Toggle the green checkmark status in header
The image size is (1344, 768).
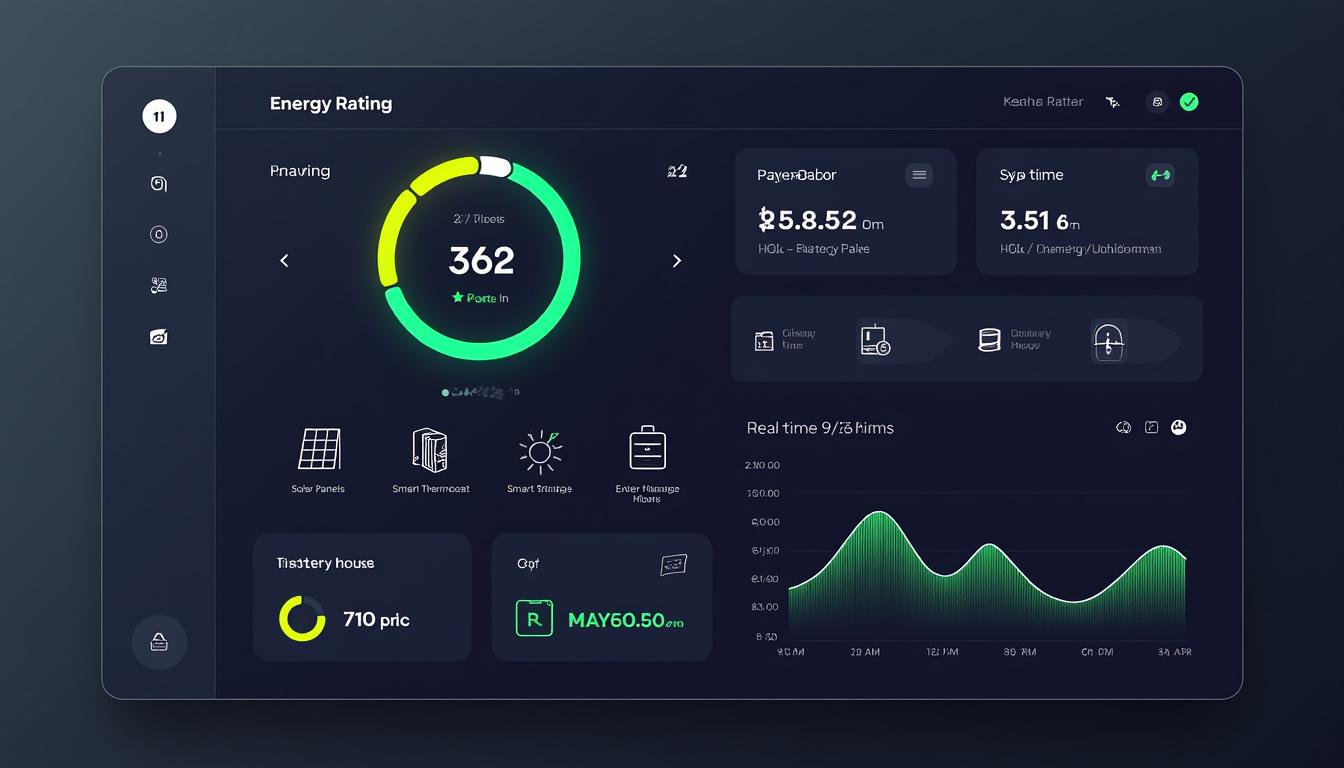point(1189,102)
